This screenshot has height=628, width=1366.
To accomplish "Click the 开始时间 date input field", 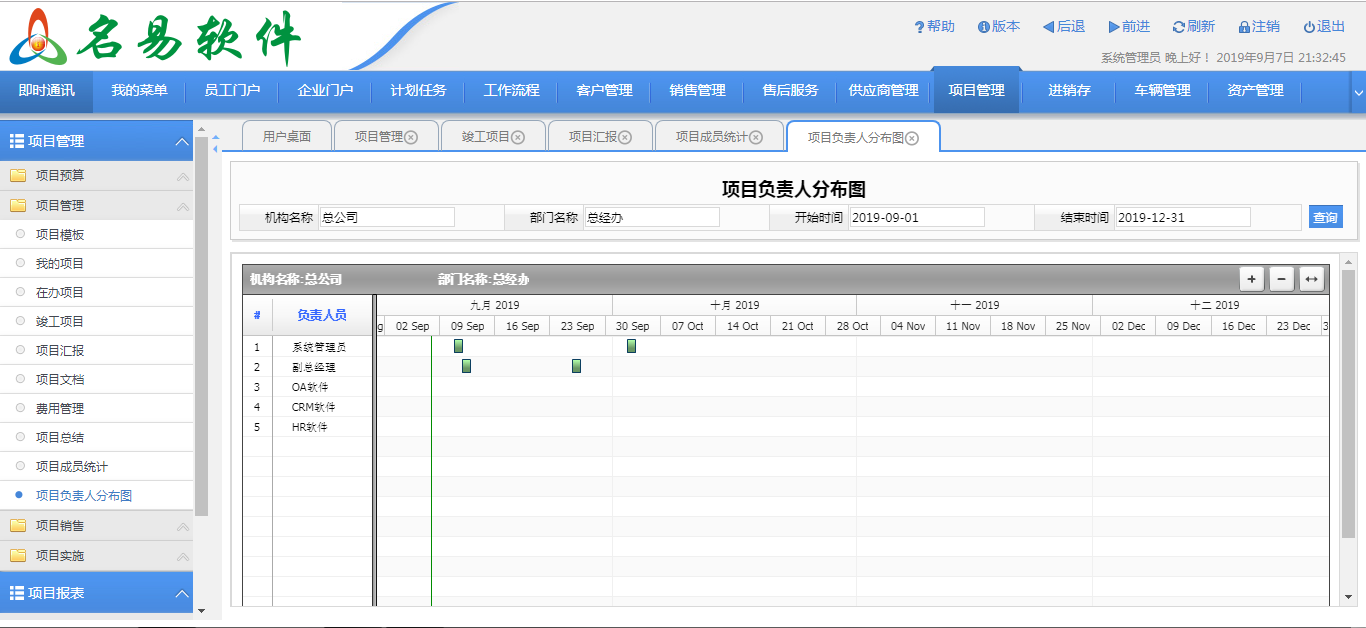I will [916, 217].
